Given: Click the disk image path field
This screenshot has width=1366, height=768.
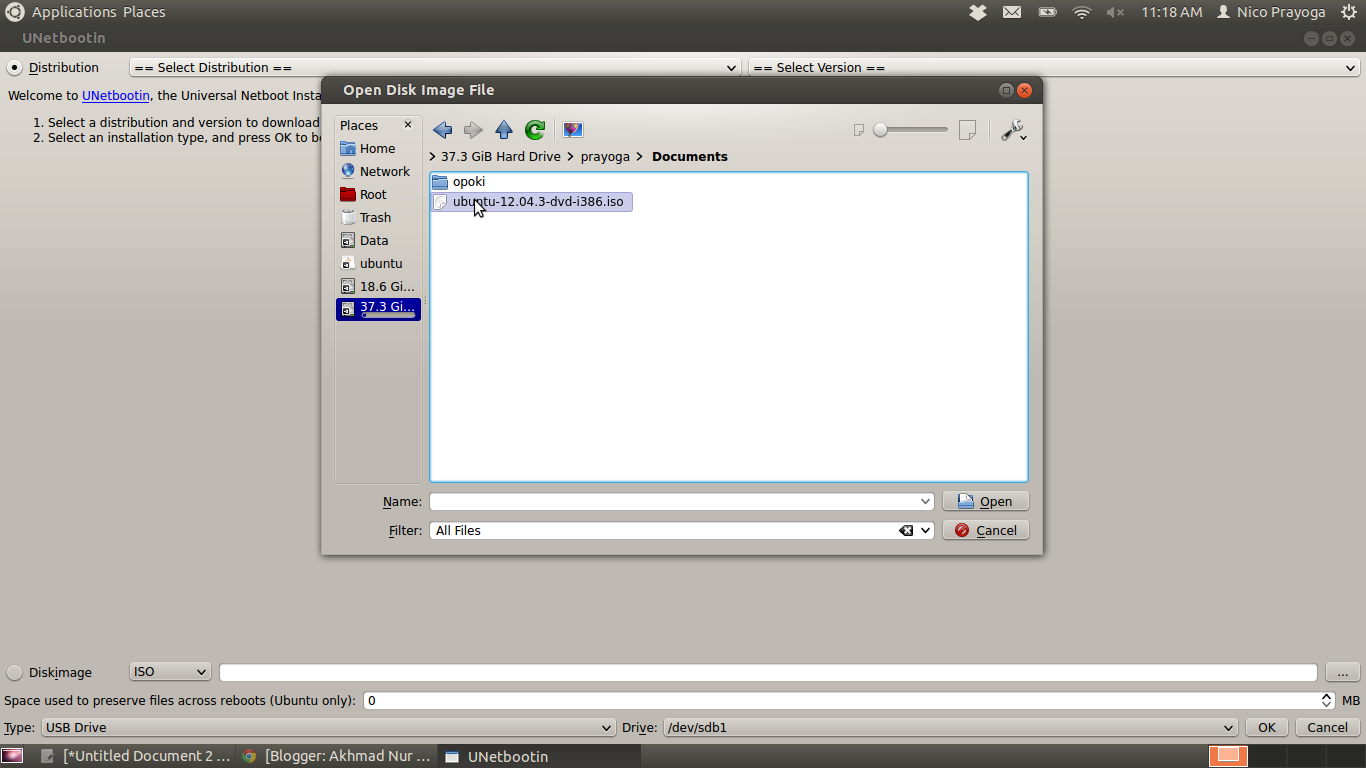Looking at the screenshot, I should pyautogui.click(x=768, y=673).
